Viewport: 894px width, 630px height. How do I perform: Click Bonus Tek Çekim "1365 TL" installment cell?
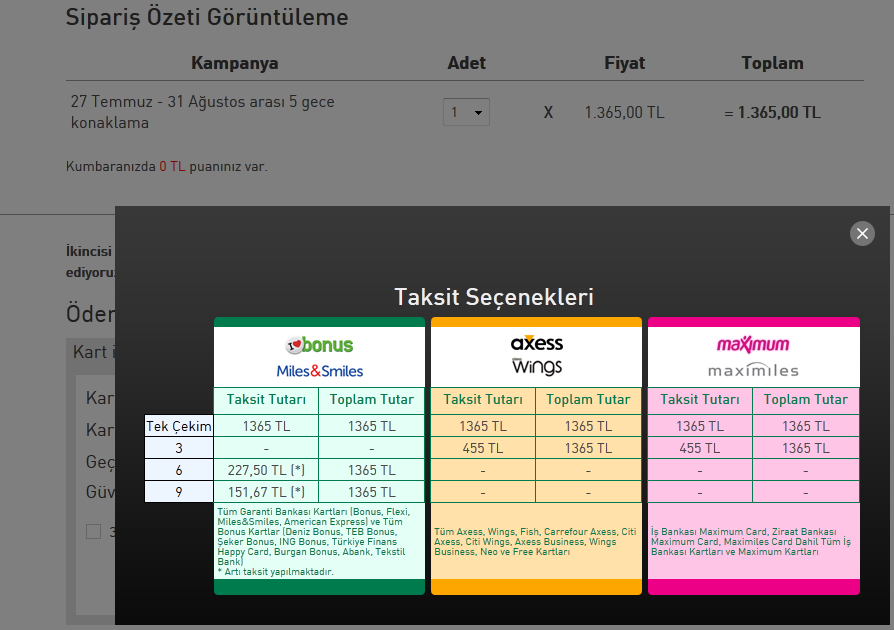[266, 426]
